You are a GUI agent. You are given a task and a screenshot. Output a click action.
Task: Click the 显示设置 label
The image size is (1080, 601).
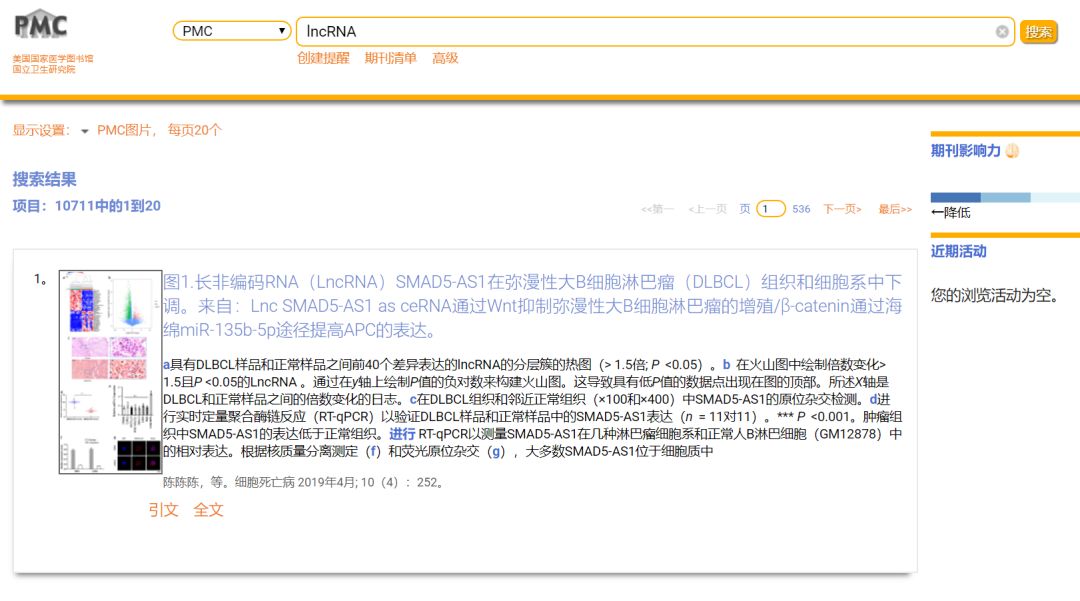[x=41, y=130]
